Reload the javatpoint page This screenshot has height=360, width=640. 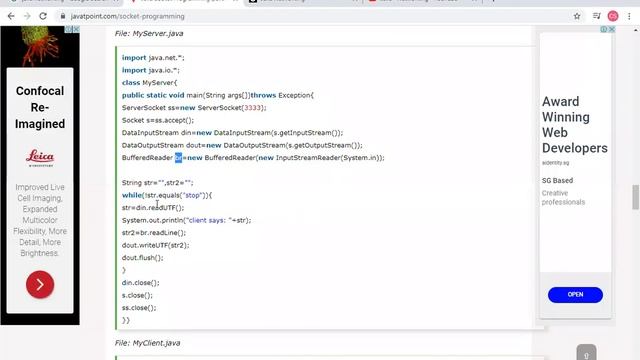(43, 16)
